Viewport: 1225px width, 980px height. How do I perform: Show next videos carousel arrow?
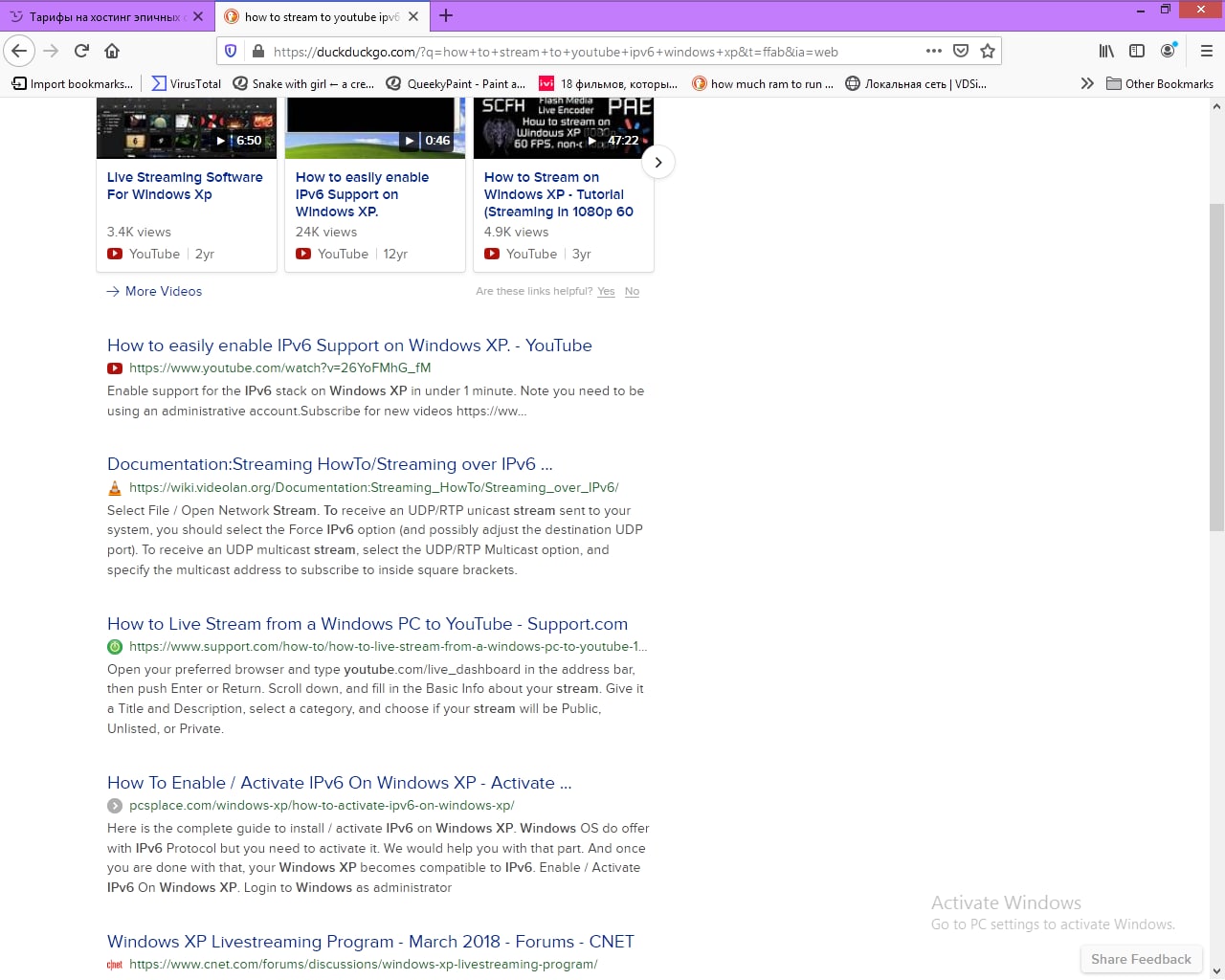coord(657,162)
